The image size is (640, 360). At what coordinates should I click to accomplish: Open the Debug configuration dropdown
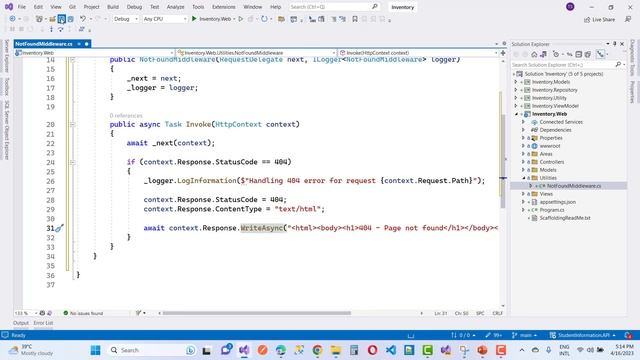coord(126,19)
